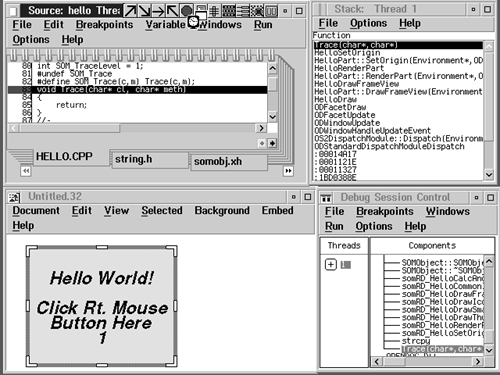Image resolution: width=500 pixels, height=375 pixels.
Task: Click Stack list scrollbar up arrow
Action: coord(489,46)
